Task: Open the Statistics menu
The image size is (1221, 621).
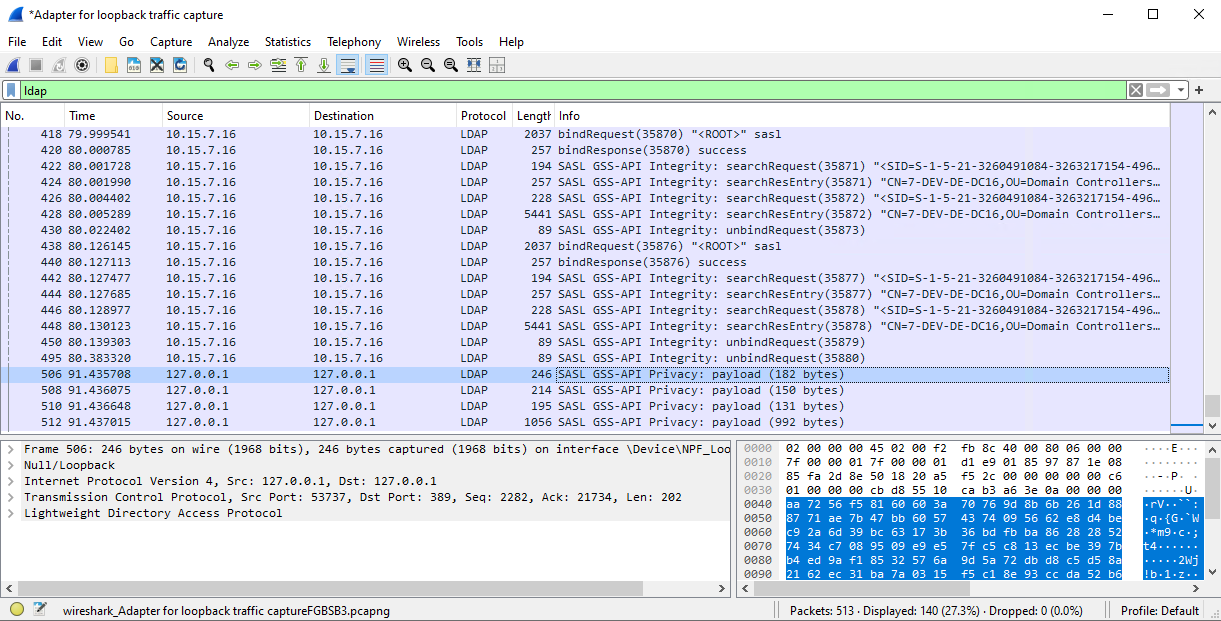Action: (288, 42)
